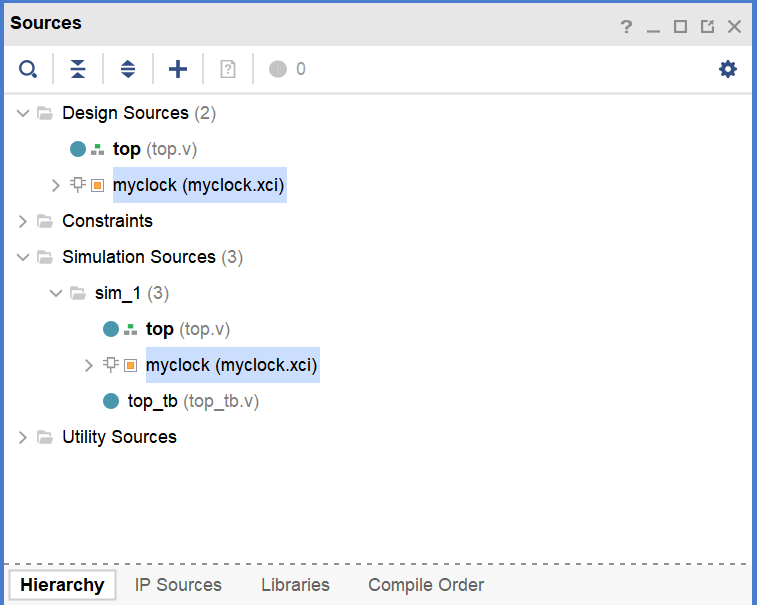757x605 pixels.
Task: Float the Sources panel window
Action: coord(707,27)
